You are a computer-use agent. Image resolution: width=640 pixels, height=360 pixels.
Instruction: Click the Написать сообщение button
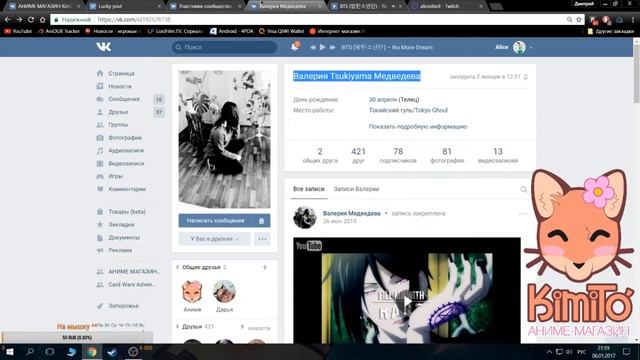[216, 221]
